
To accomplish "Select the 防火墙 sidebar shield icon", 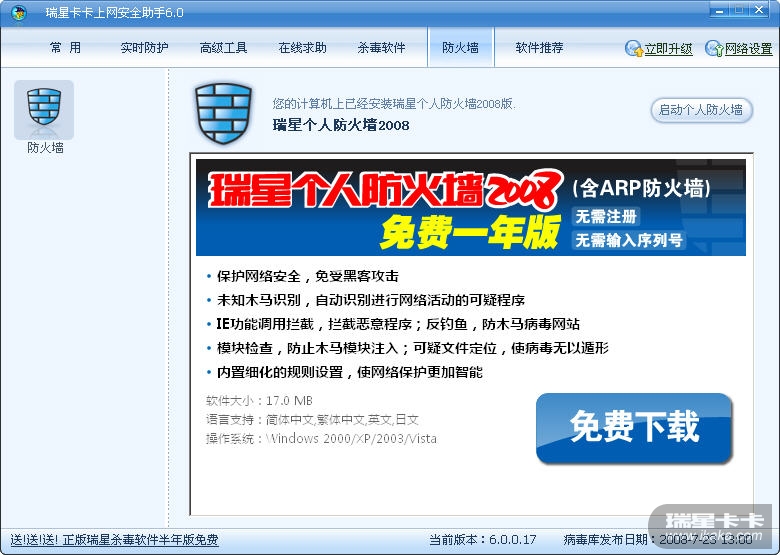I will coord(44,109).
